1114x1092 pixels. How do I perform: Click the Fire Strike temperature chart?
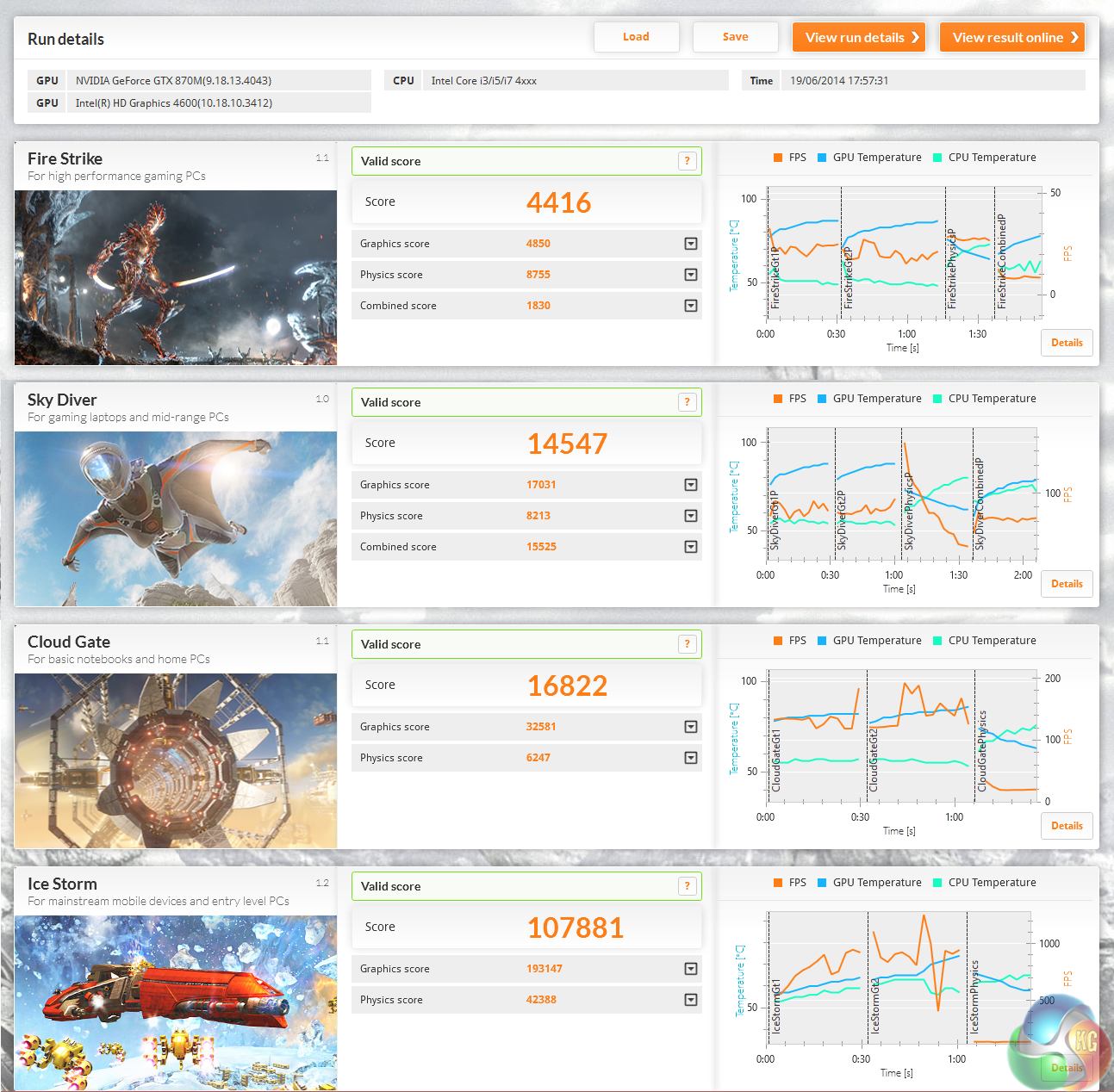(x=903, y=252)
